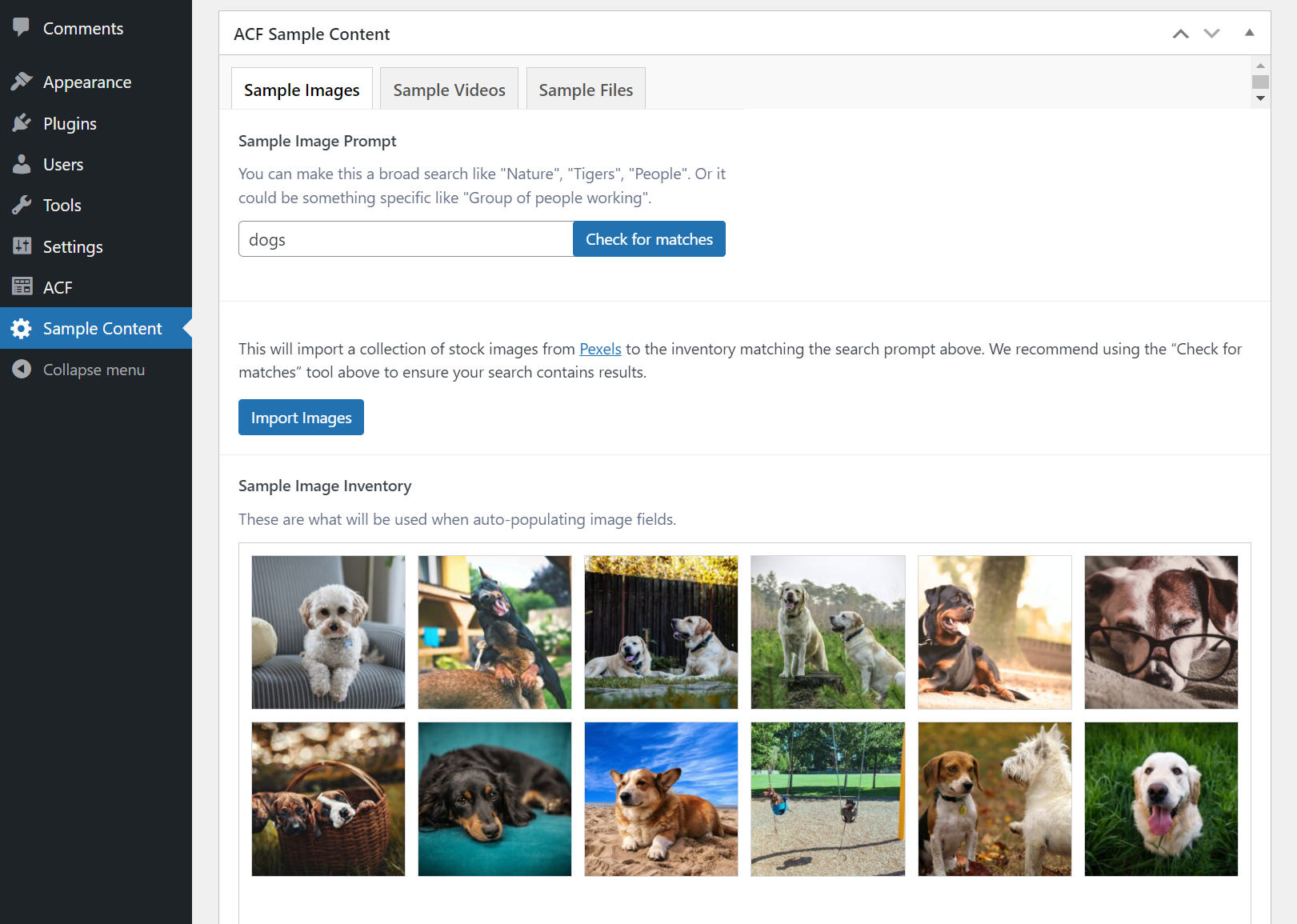Select the corgi on beach thumbnail
Image resolution: width=1297 pixels, height=924 pixels.
tap(661, 799)
